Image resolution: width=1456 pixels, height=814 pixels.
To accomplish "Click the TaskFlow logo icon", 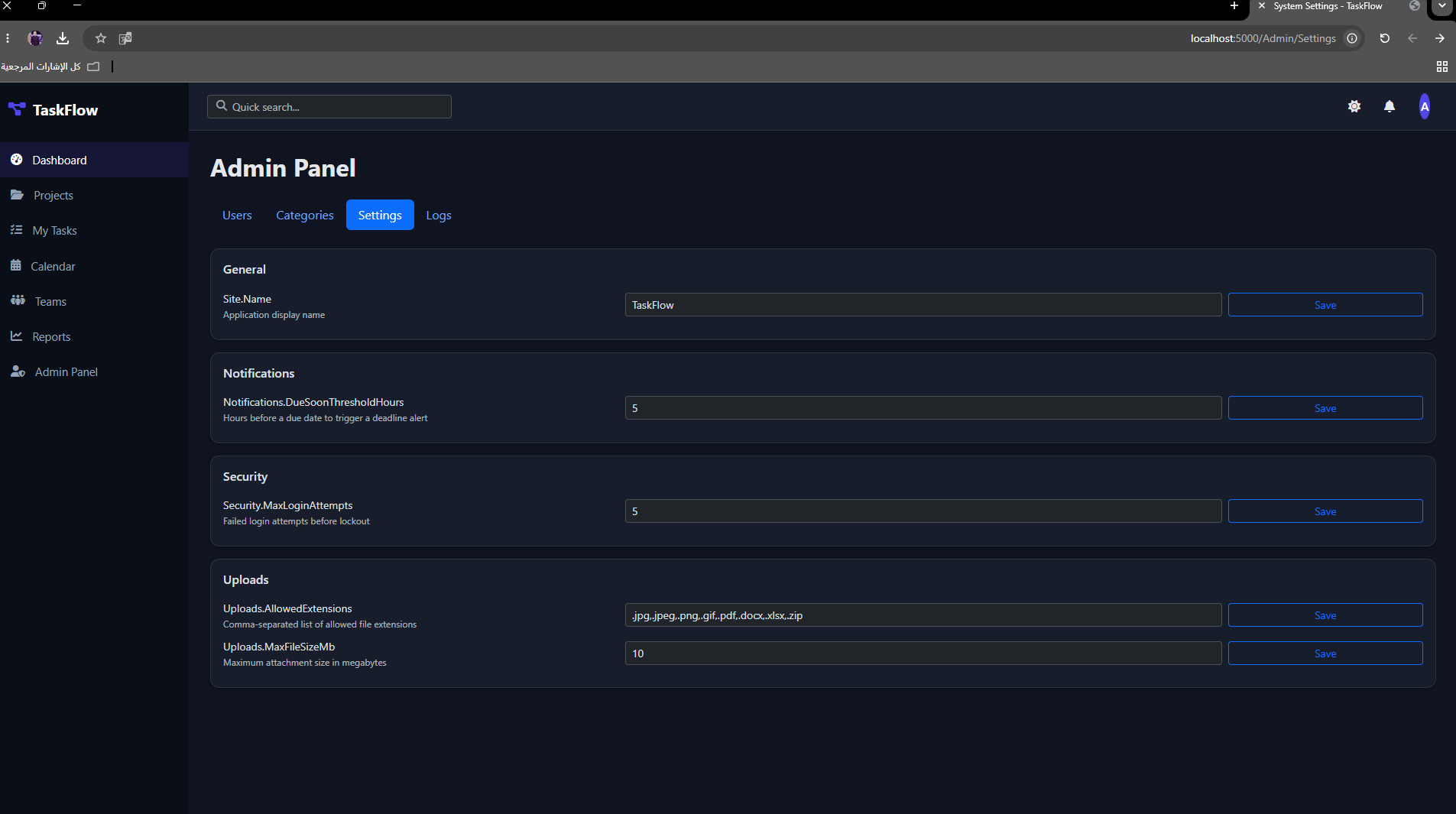I will point(17,109).
